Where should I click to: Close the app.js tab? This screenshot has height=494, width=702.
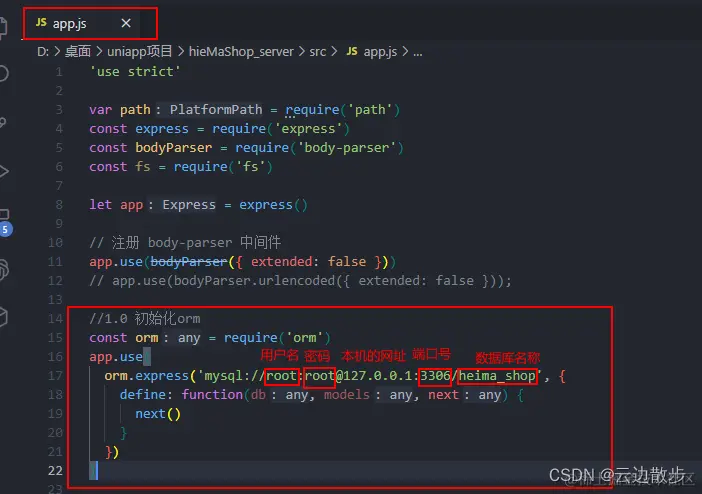pyautogui.click(x=126, y=23)
